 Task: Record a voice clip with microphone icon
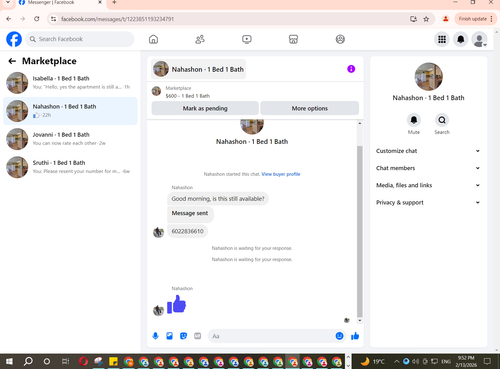tap(155, 336)
